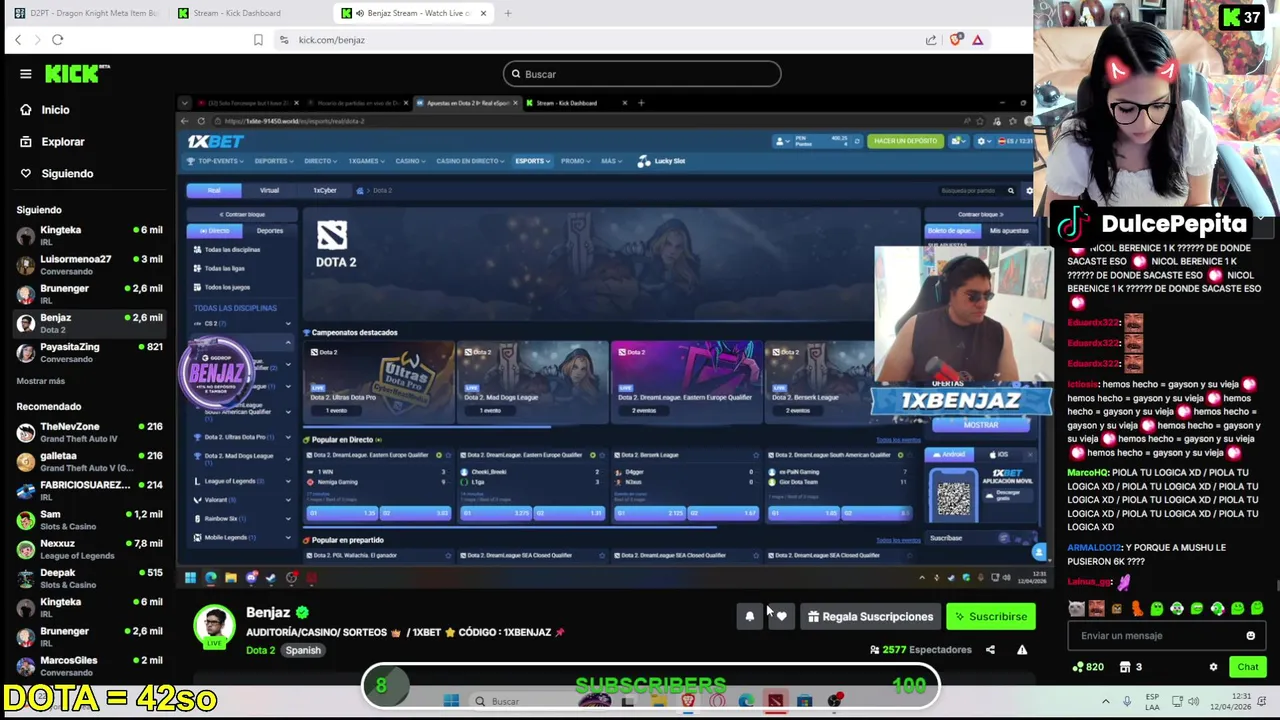
Task: Open a new browser tab
Action: click(x=508, y=13)
